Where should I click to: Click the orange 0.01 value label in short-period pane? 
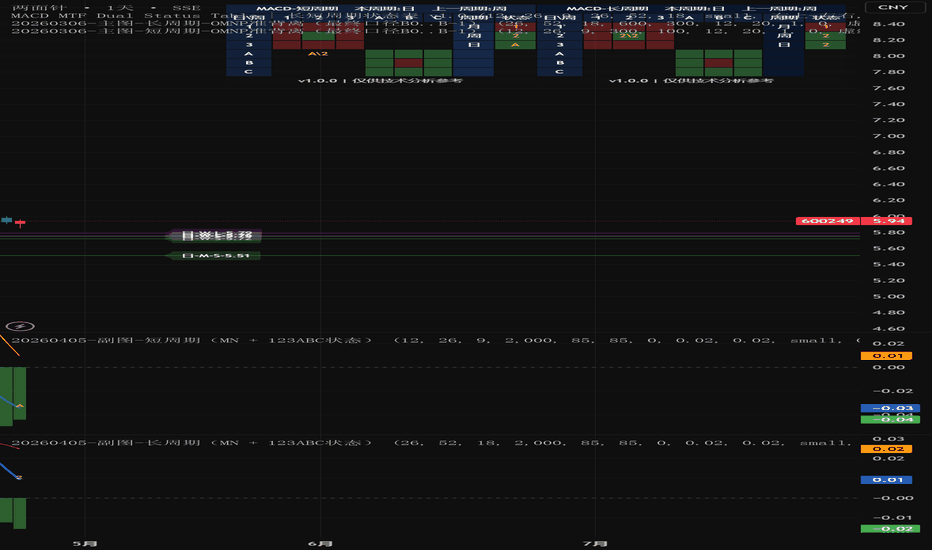887,356
